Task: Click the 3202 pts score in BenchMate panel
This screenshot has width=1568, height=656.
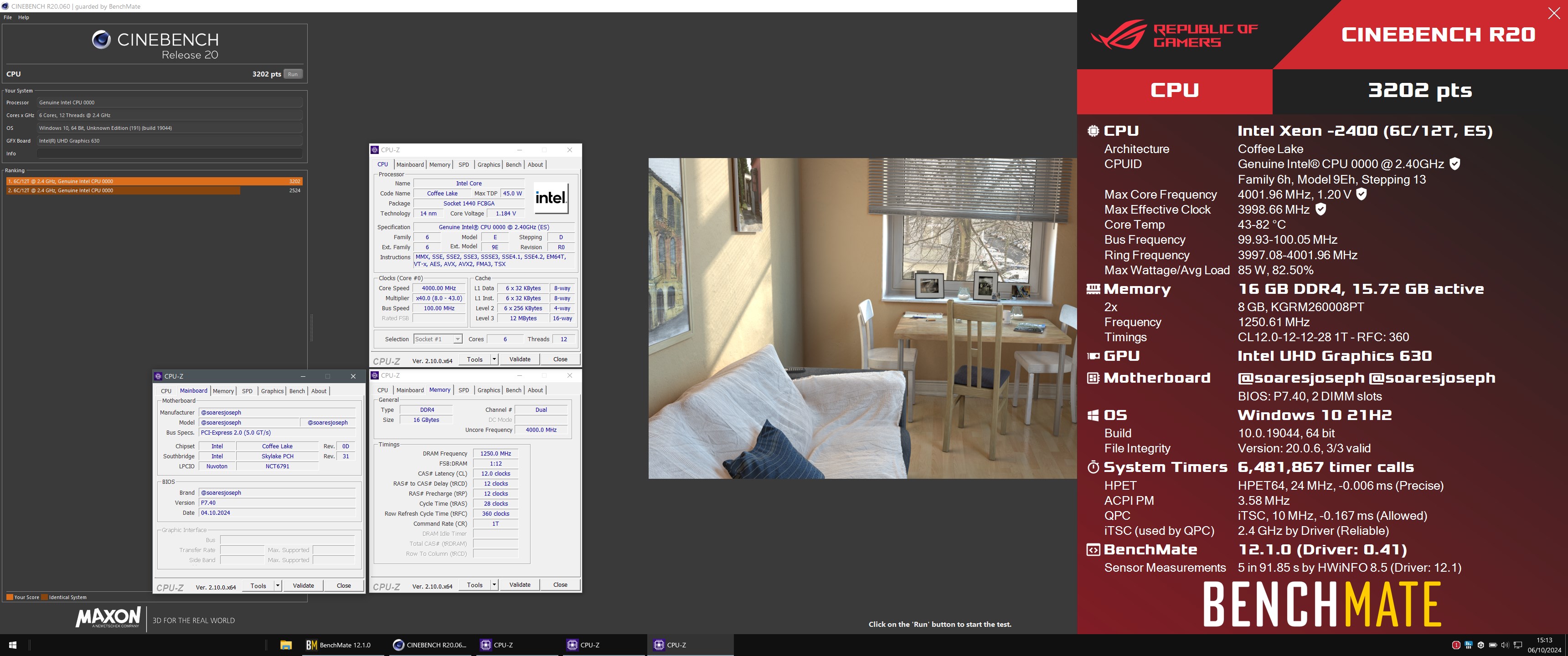Action: [1420, 91]
